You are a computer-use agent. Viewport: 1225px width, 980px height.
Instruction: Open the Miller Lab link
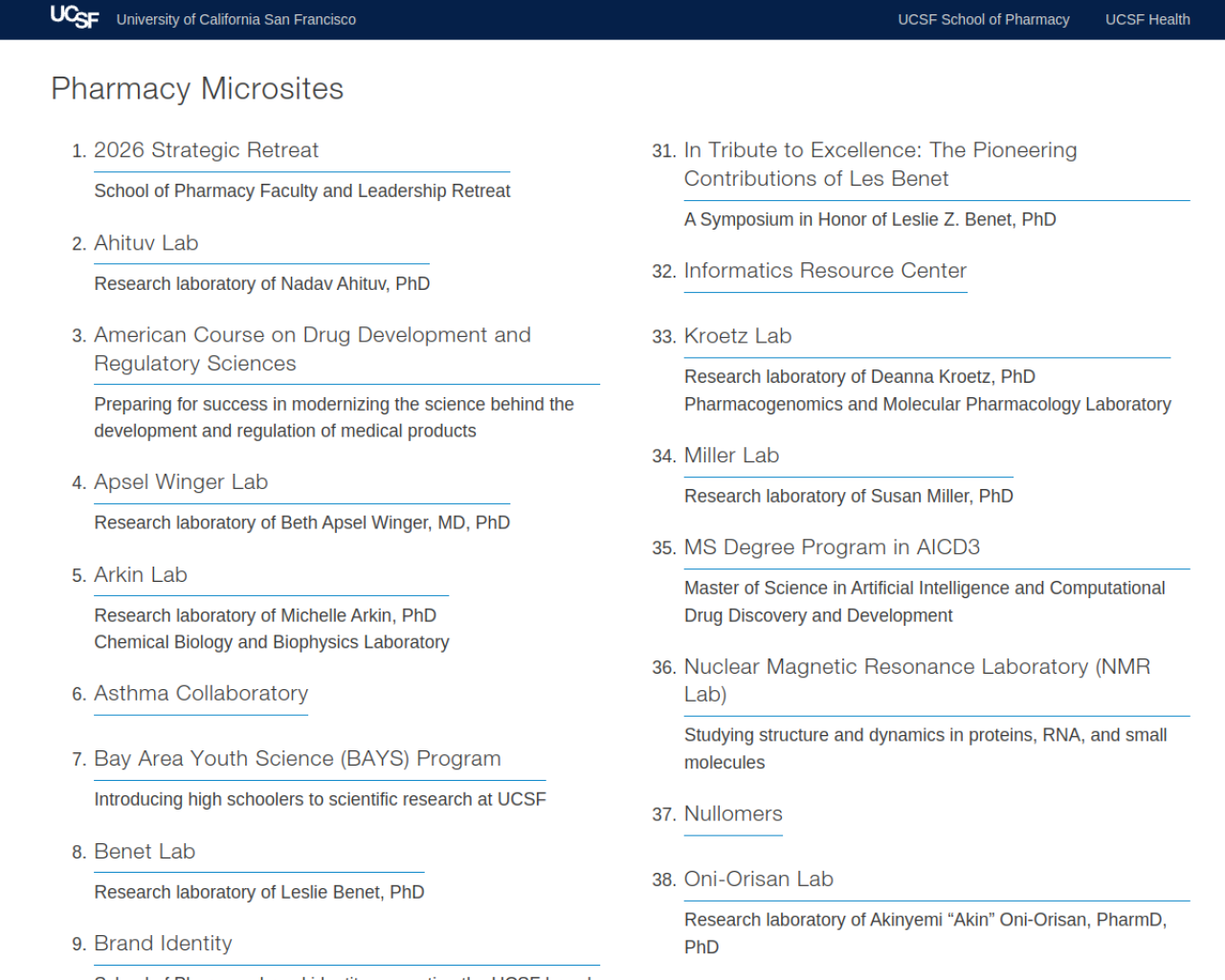click(731, 456)
